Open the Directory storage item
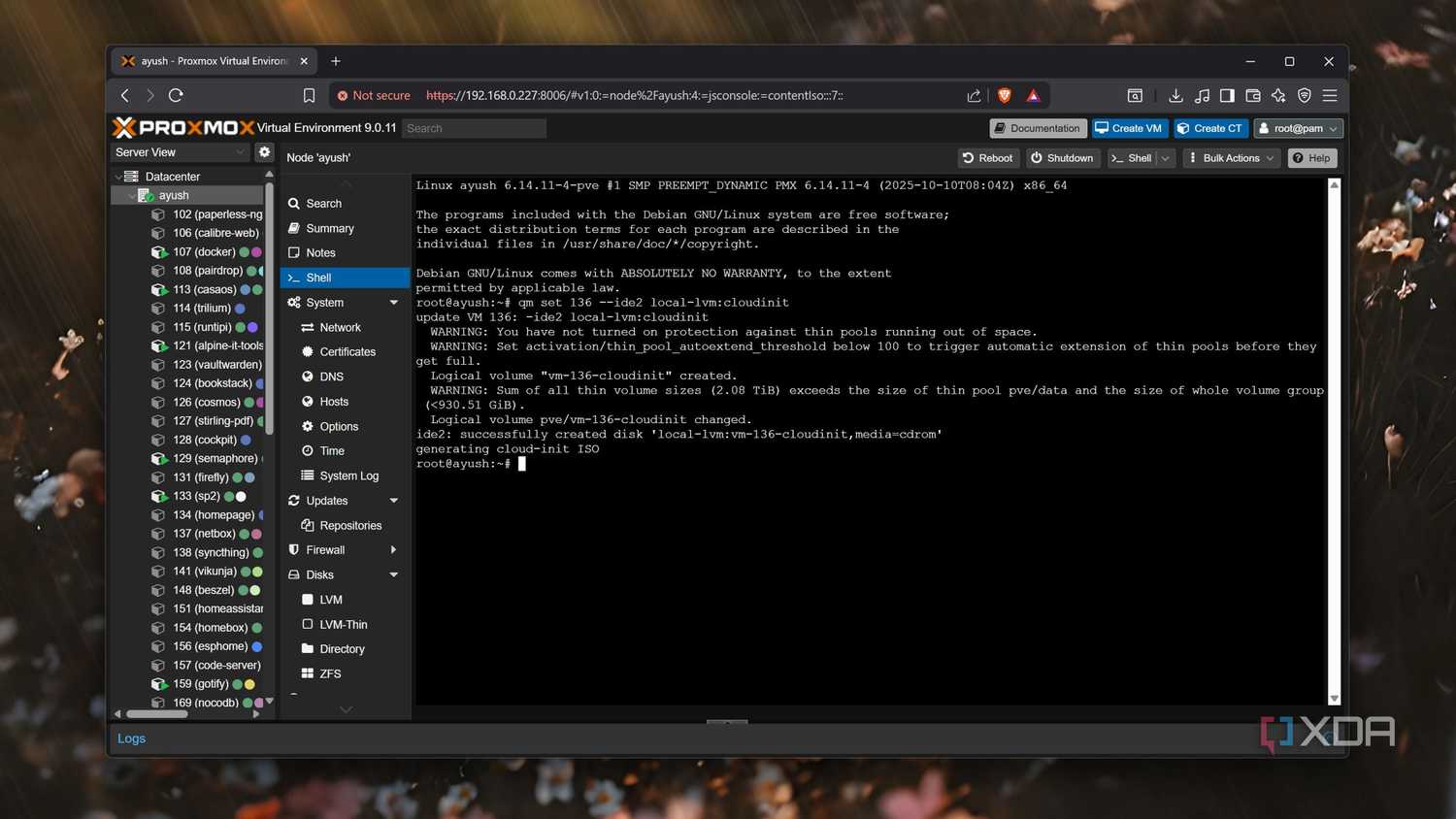1456x819 pixels. (x=345, y=649)
